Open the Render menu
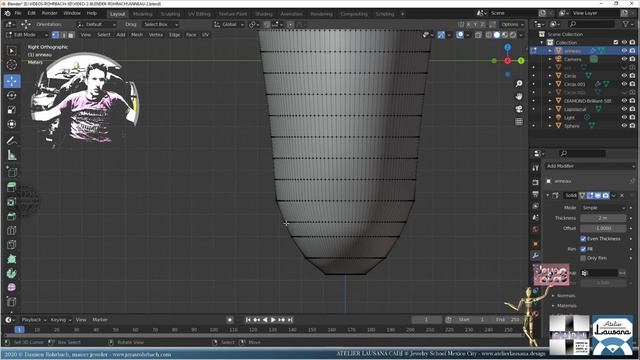 coord(50,13)
